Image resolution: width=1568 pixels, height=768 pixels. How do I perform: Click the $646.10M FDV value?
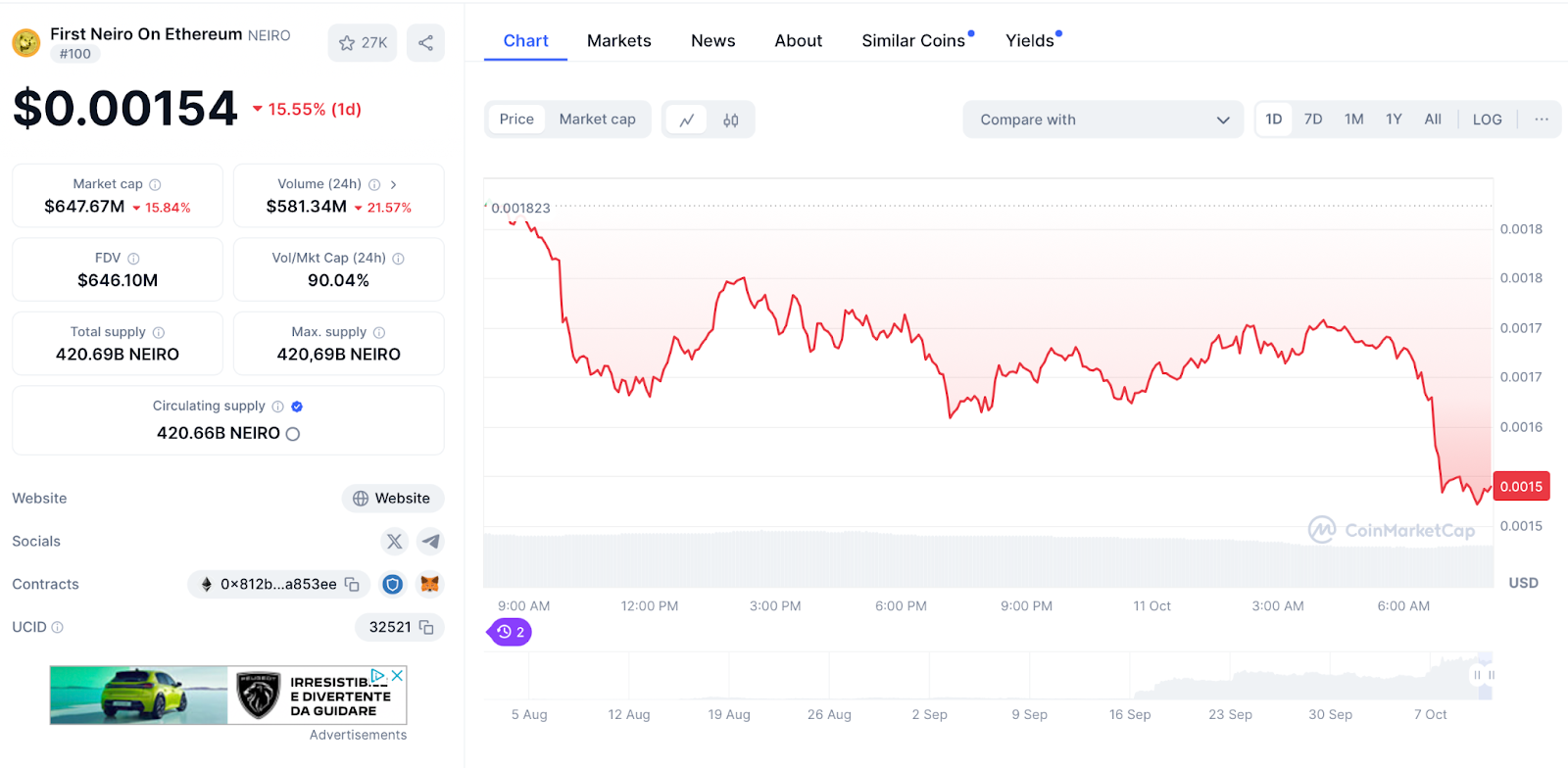click(118, 280)
